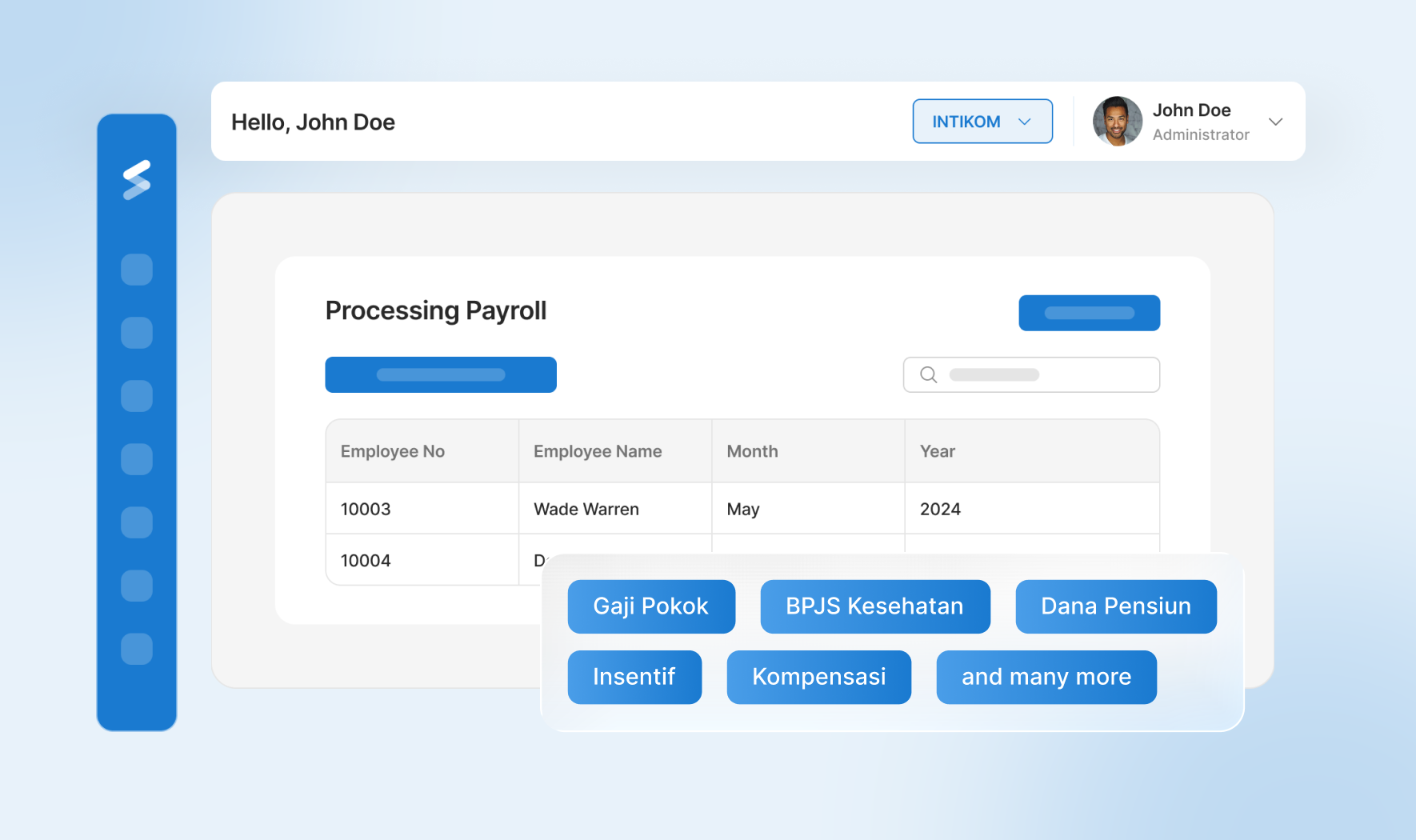This screenshot has height=840, width=1416.
Task: Select the second sidebar navigation icon
Action: (137, 333)
